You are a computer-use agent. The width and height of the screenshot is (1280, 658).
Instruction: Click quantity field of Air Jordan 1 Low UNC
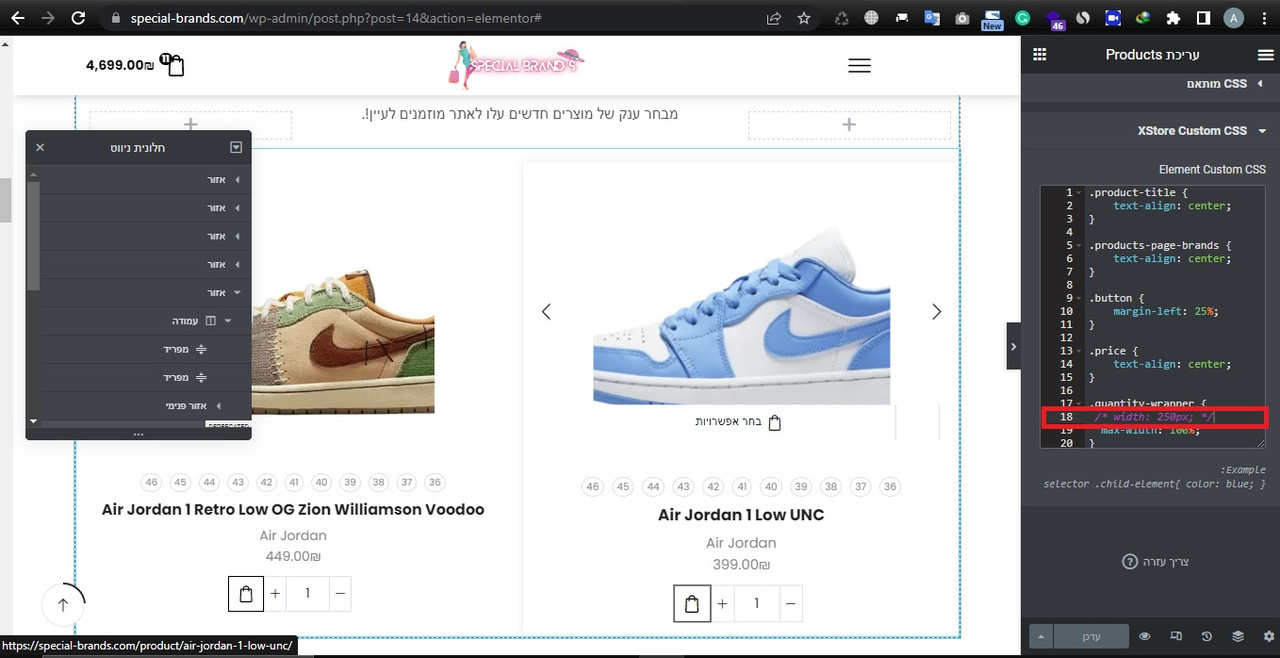click(x=757, y=603)
